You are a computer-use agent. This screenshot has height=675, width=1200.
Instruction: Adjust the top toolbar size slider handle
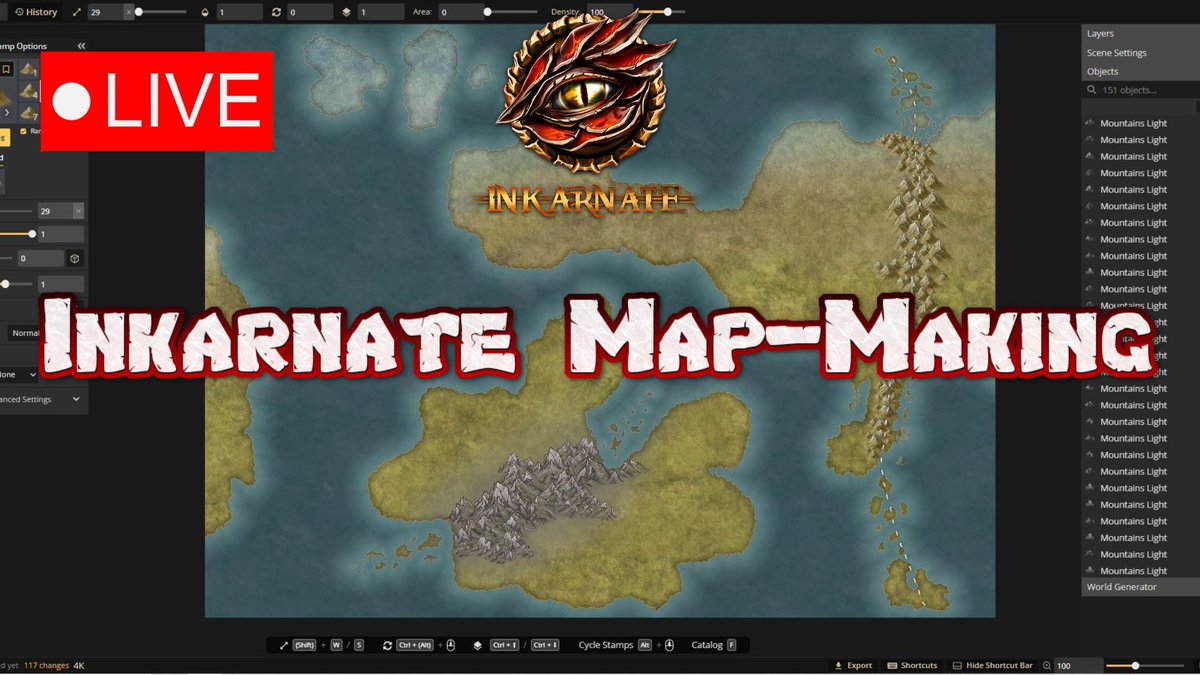click(138, 12)
